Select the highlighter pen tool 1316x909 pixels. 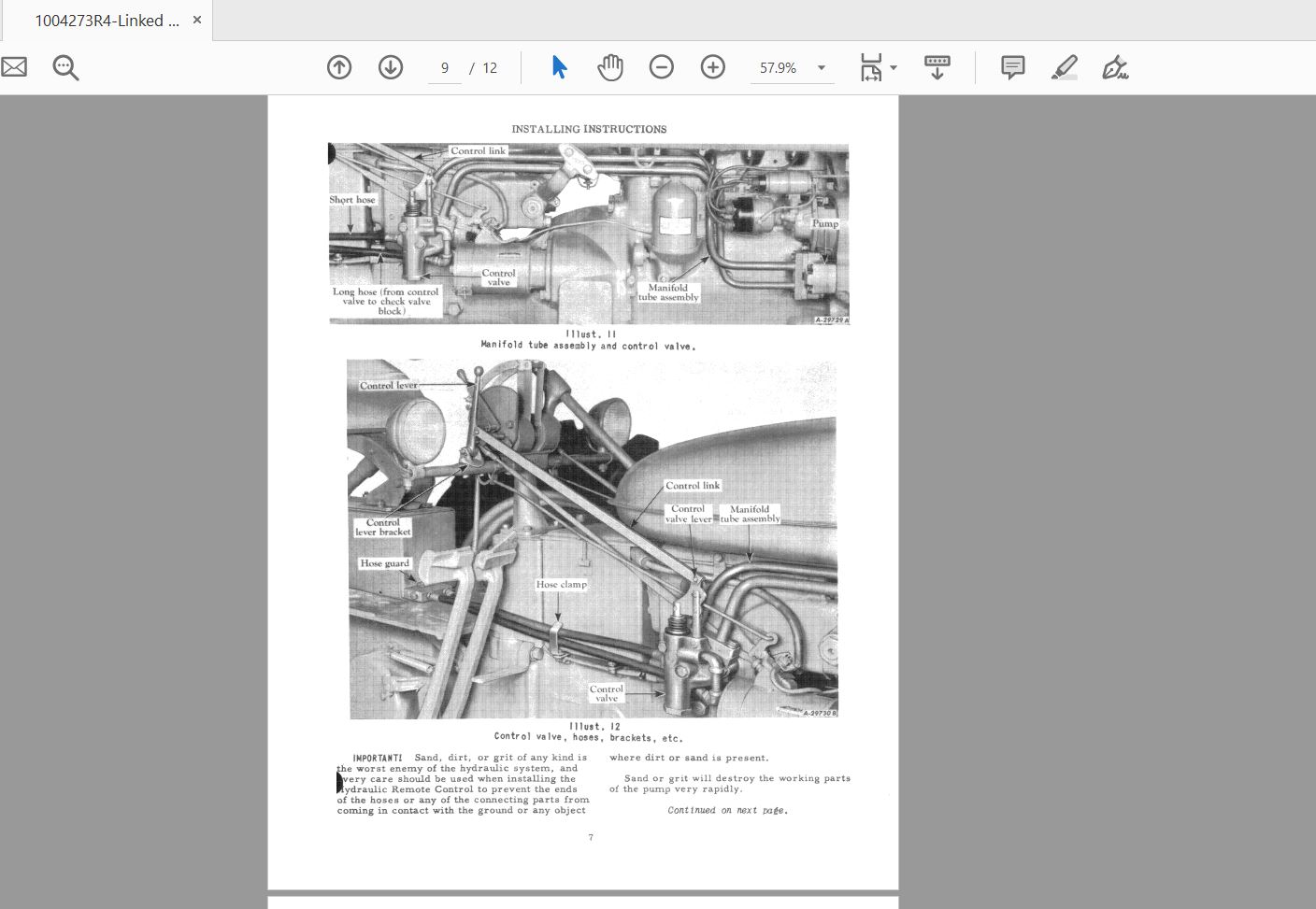tap(1065, 67)
